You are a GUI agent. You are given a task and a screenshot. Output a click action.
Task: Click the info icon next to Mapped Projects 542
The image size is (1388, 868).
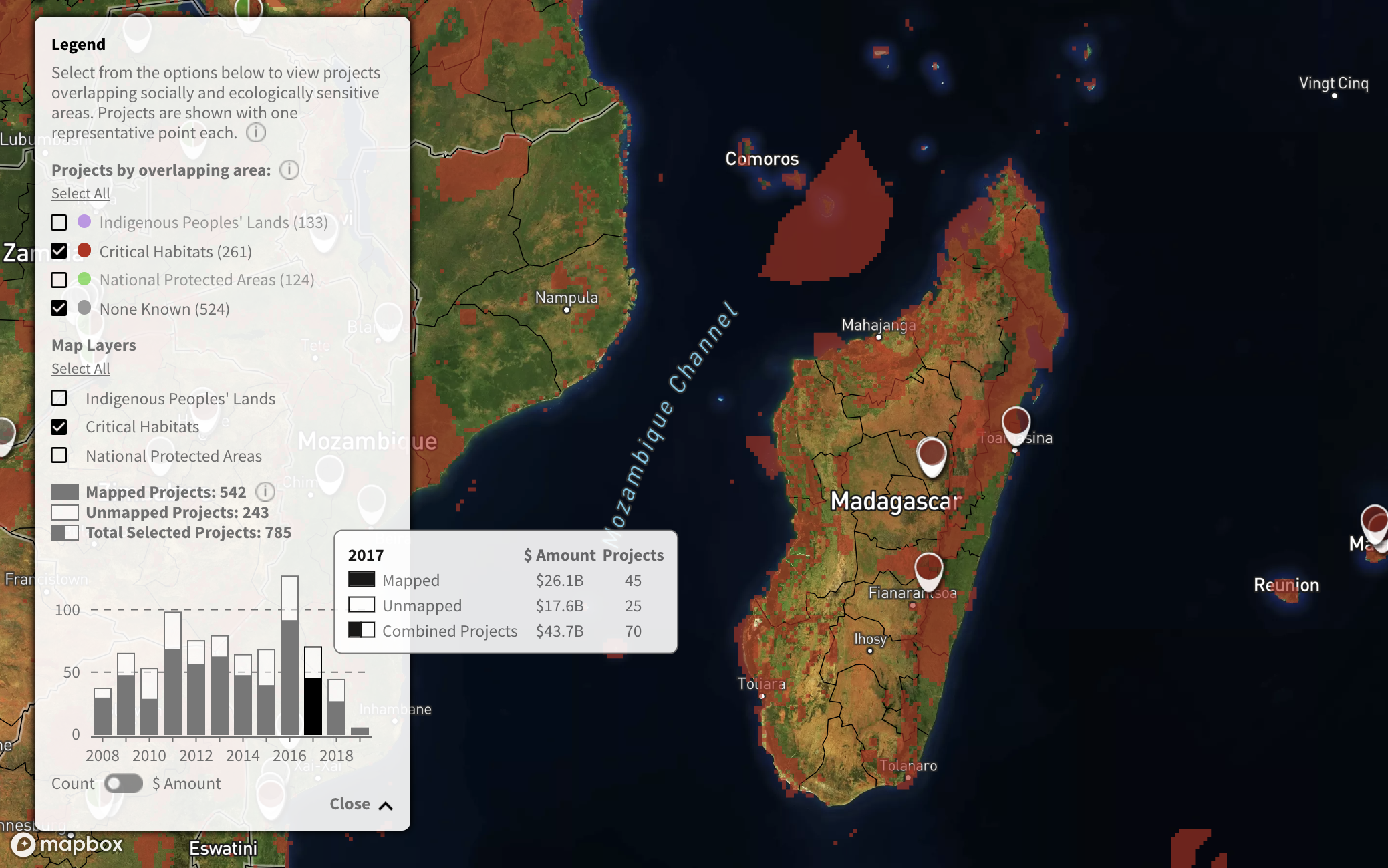[x=263, y=492]
